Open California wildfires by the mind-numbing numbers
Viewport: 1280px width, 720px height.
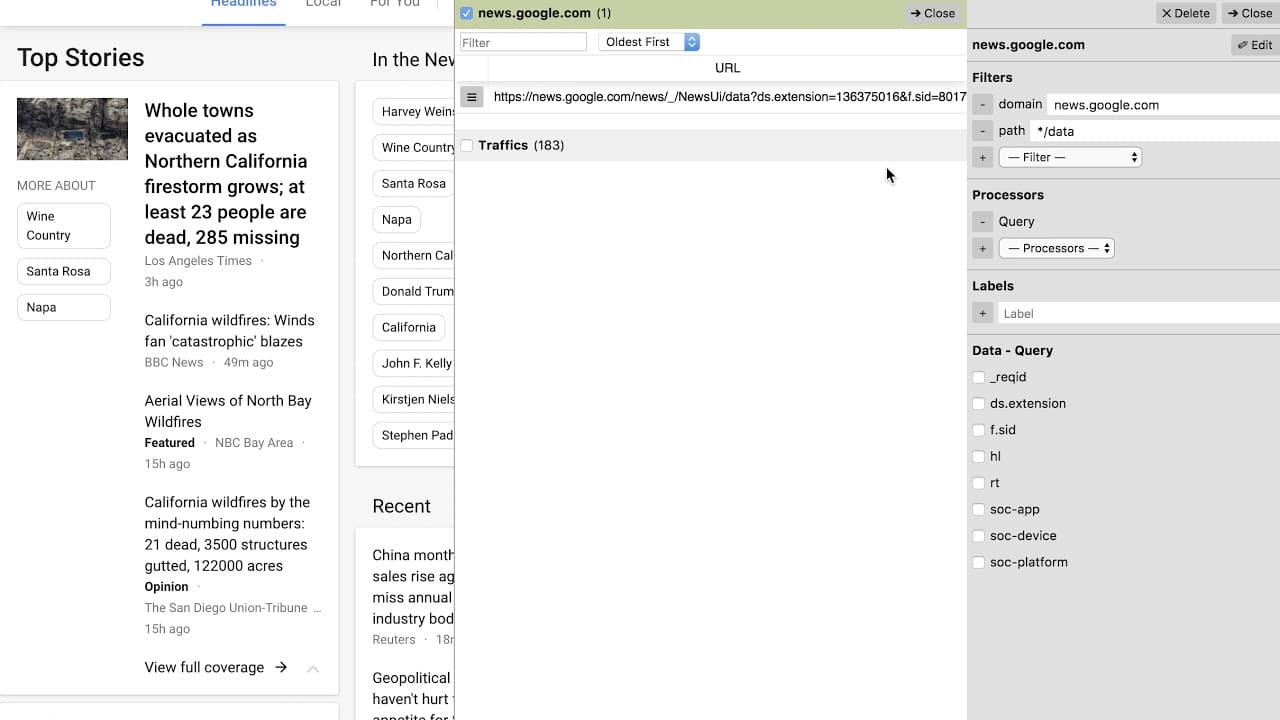click(x=227, y=534)
